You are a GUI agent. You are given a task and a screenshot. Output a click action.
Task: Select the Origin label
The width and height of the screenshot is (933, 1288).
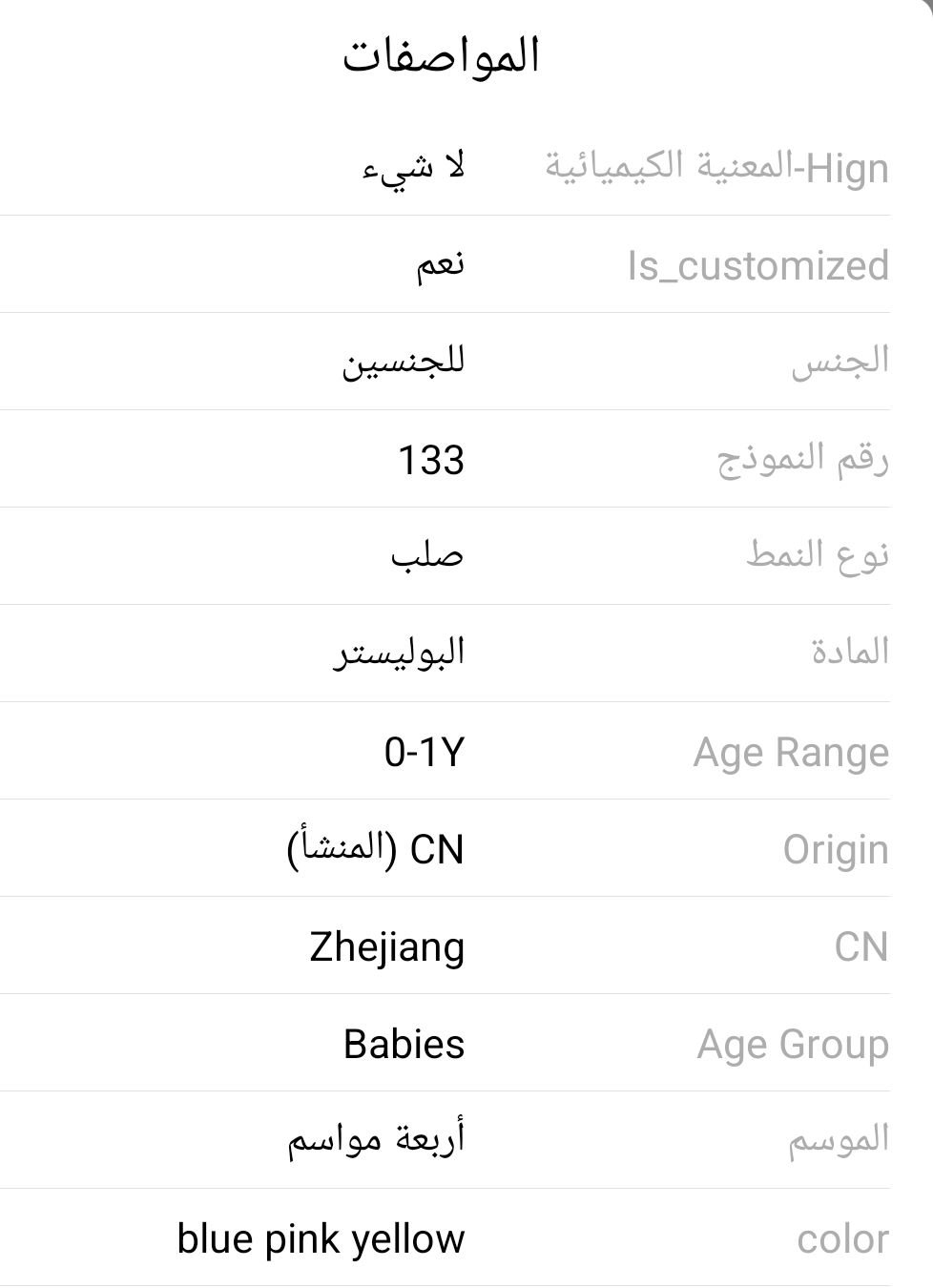pyautogui.click(x=836, y=850)
